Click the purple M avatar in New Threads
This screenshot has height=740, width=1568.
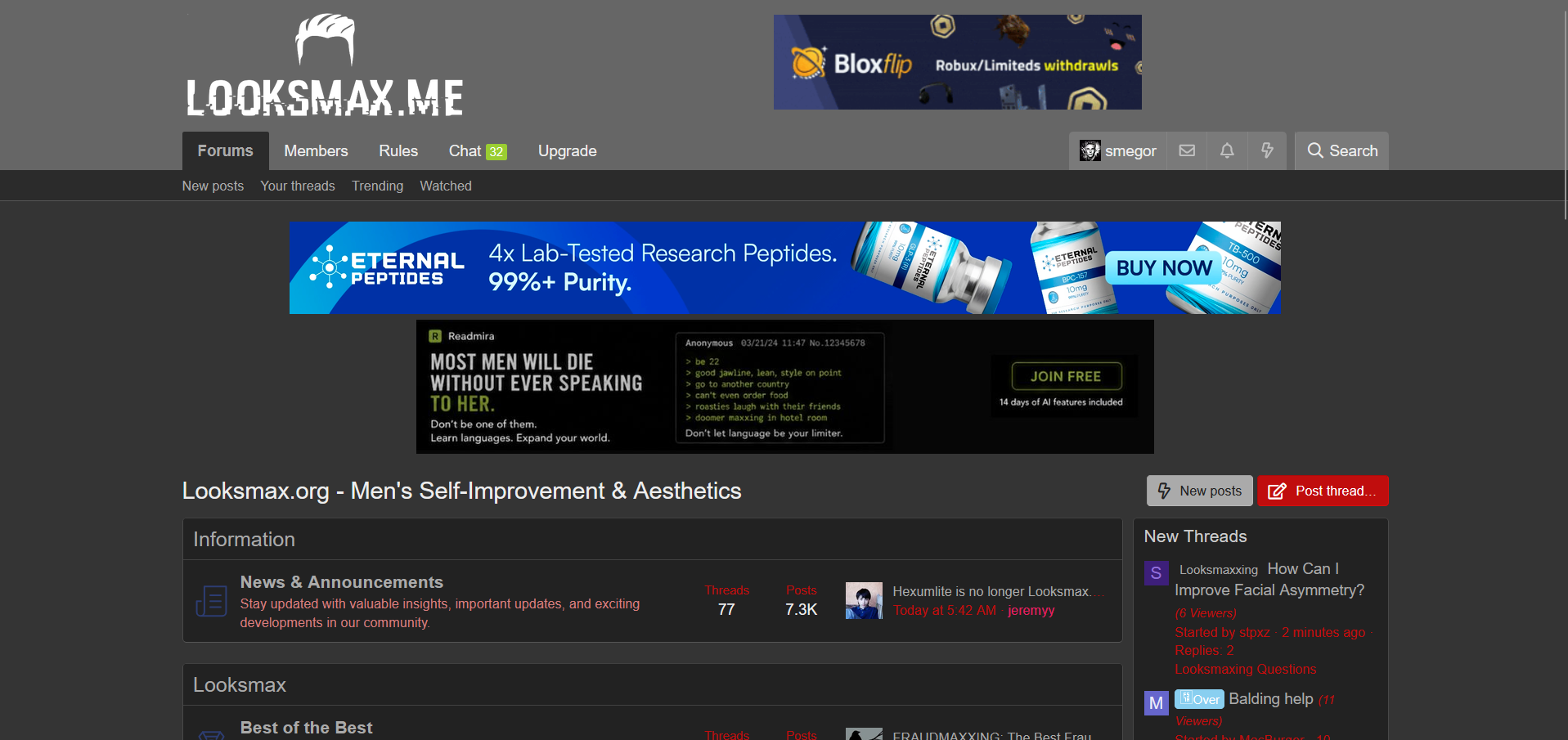[1156, 702]
